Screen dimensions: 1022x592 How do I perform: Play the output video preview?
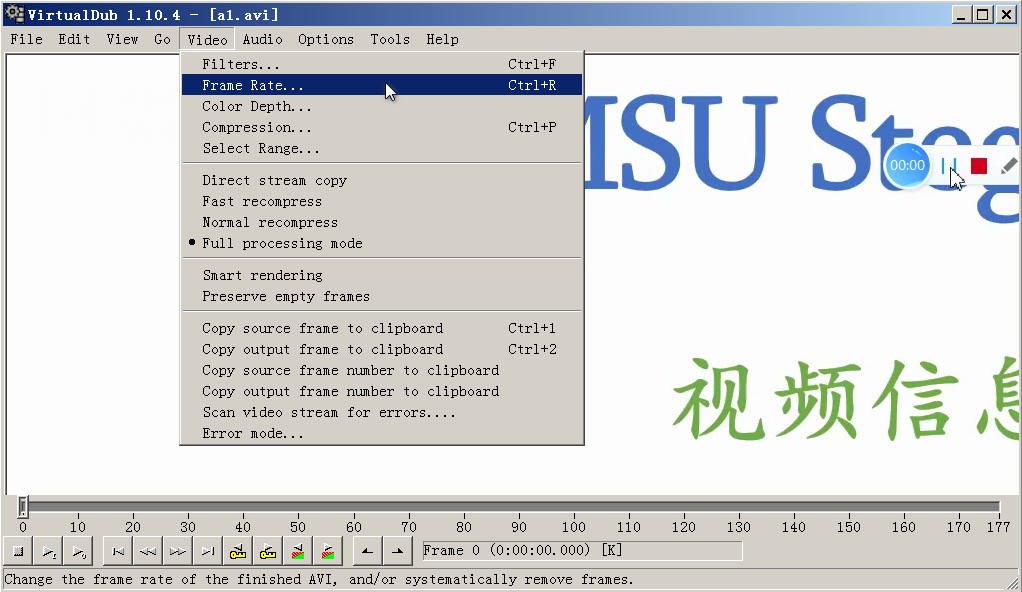(x=78, y=551)
